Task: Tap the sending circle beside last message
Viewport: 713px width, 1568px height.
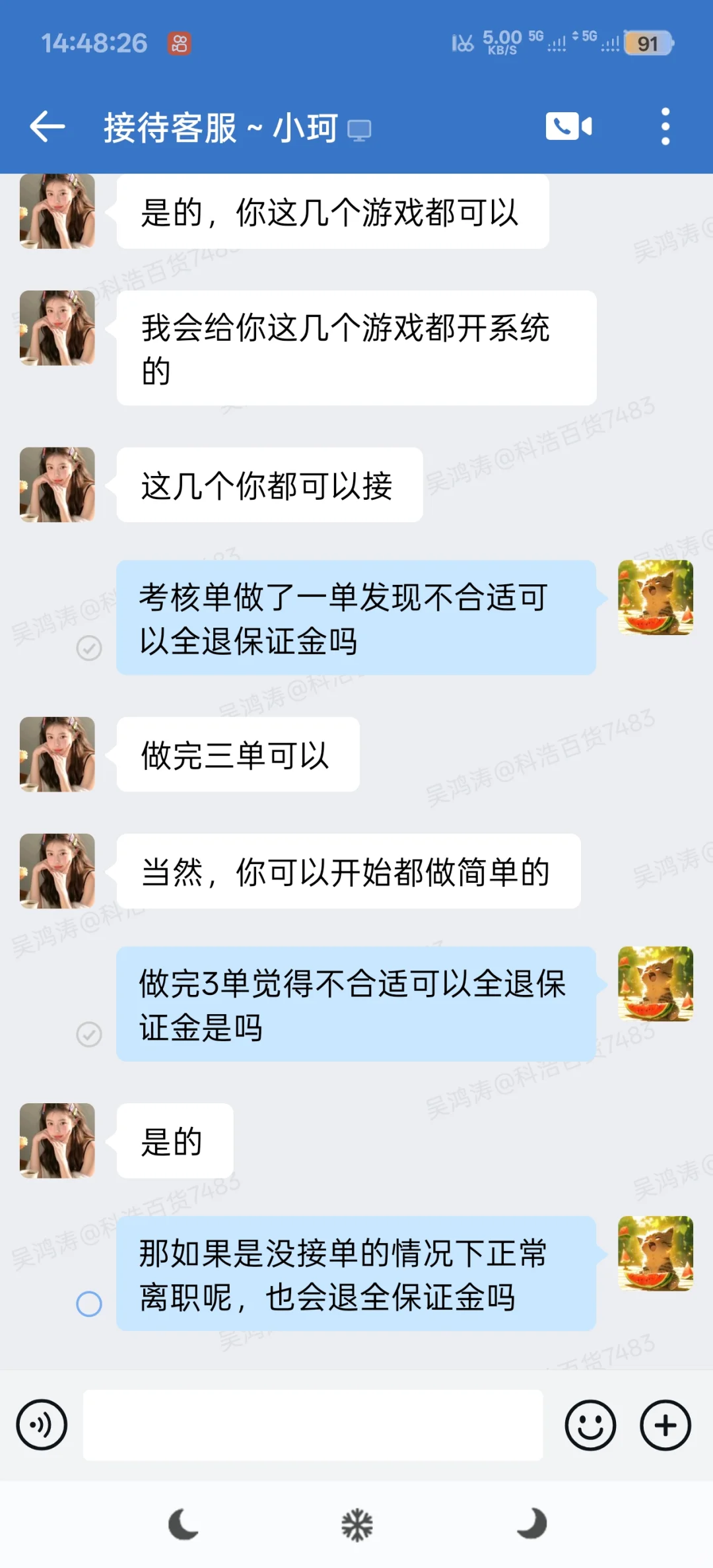Action: 89,1304
